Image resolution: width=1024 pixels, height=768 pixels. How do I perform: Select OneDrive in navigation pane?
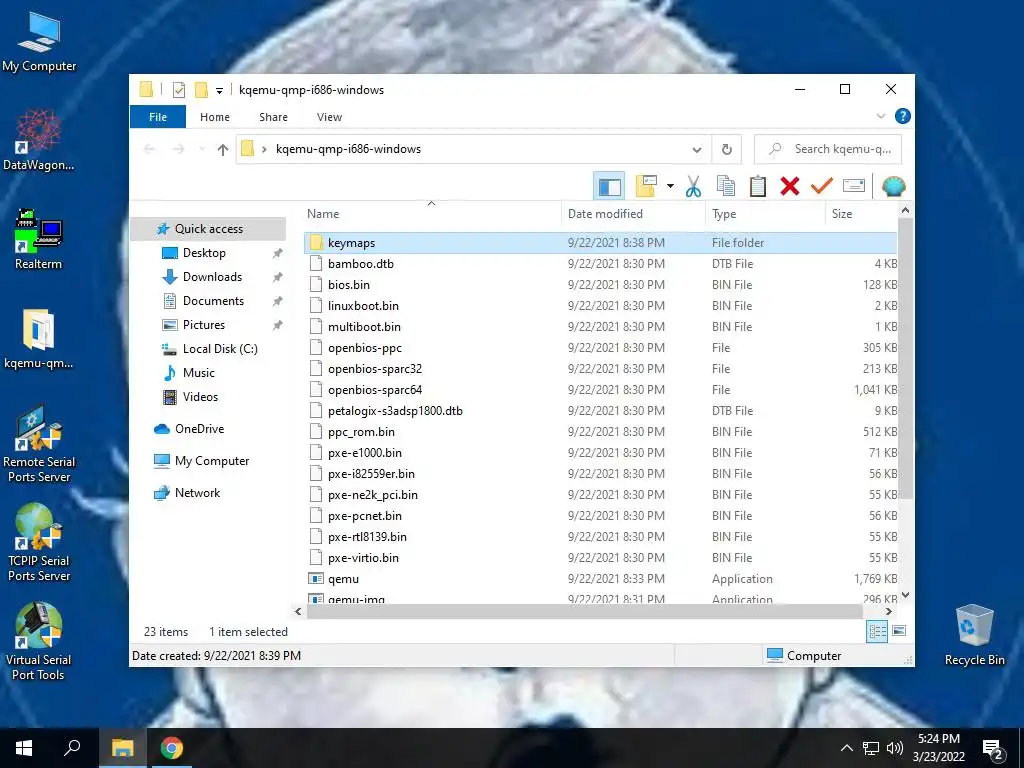199,429
